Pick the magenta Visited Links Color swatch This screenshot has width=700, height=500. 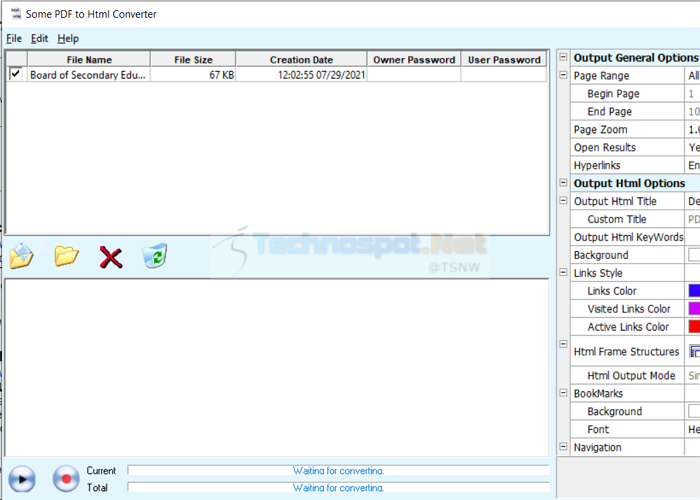pos(694,308)
